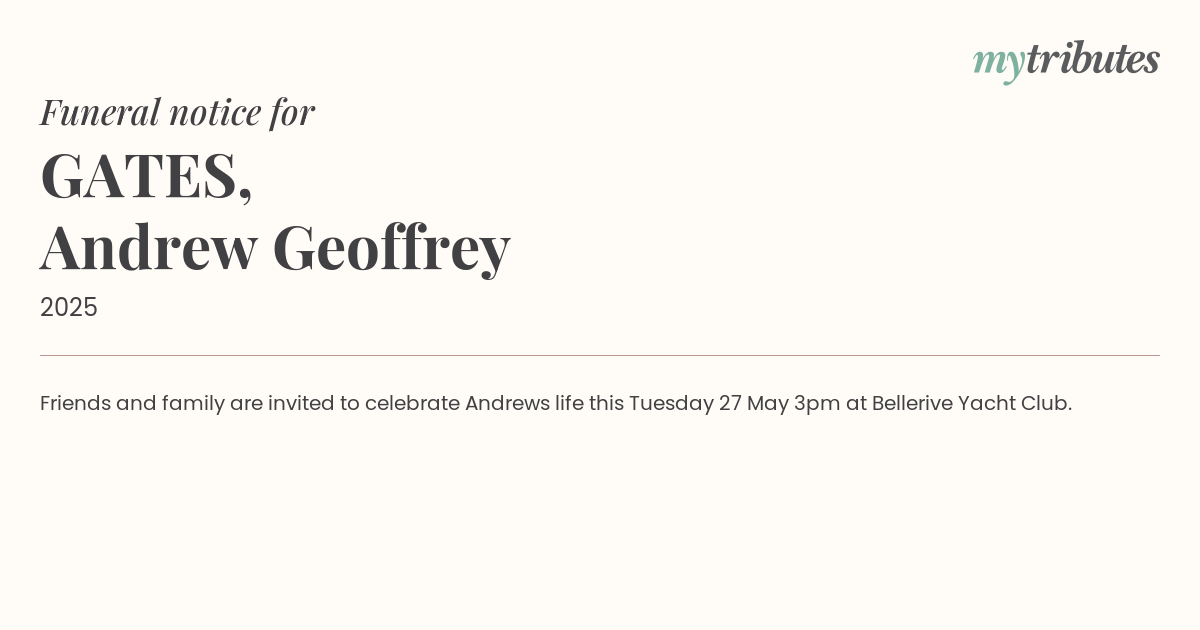Viewport: 1200px width, 630px height.
Task: Click 'Tuesday 27 May' in the notice
Action: pos(708,404)
